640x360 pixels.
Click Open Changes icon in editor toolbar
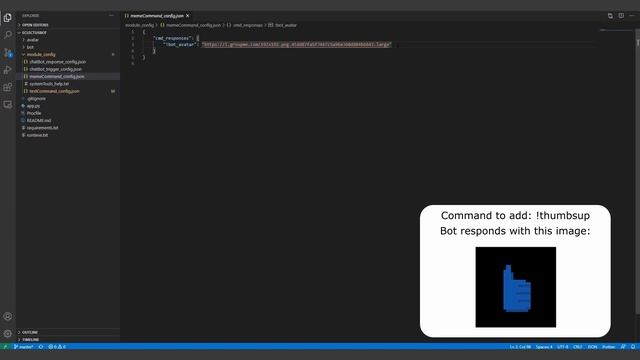[x=610, y=16]
